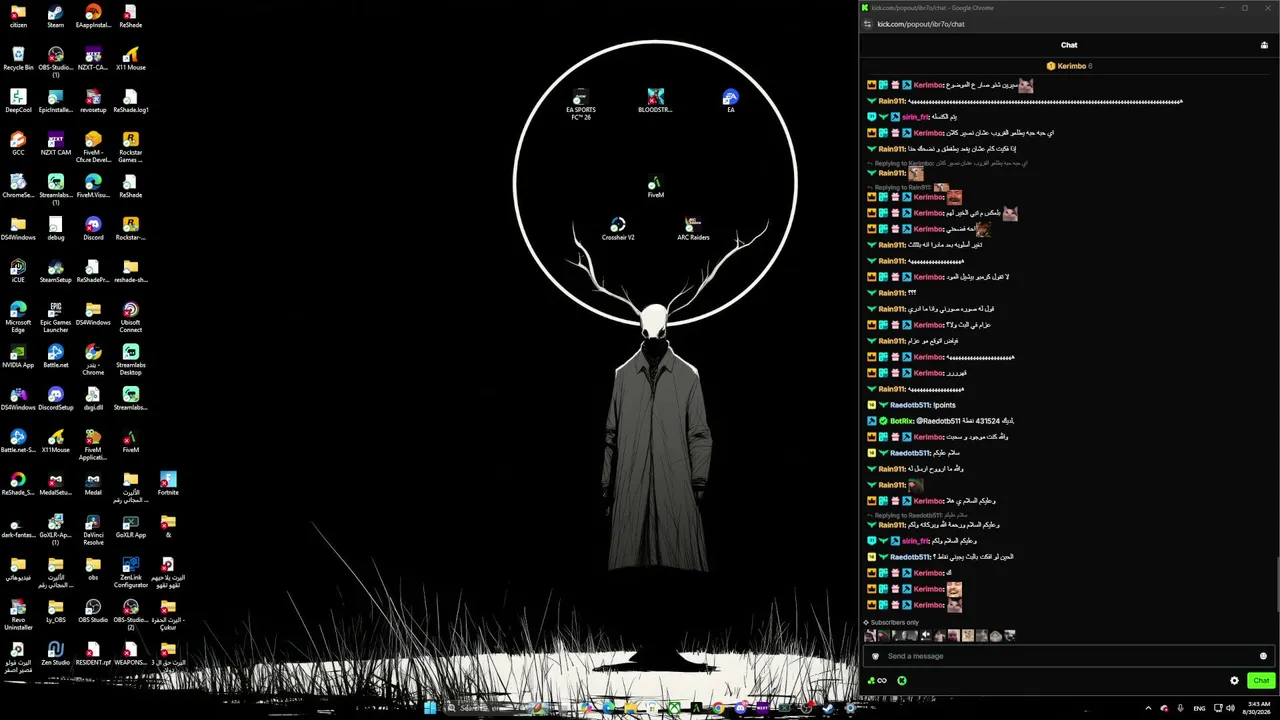Select the GoXLR App desktop icon
This screenshot has height=720, width=1280.
click(130, 526)
